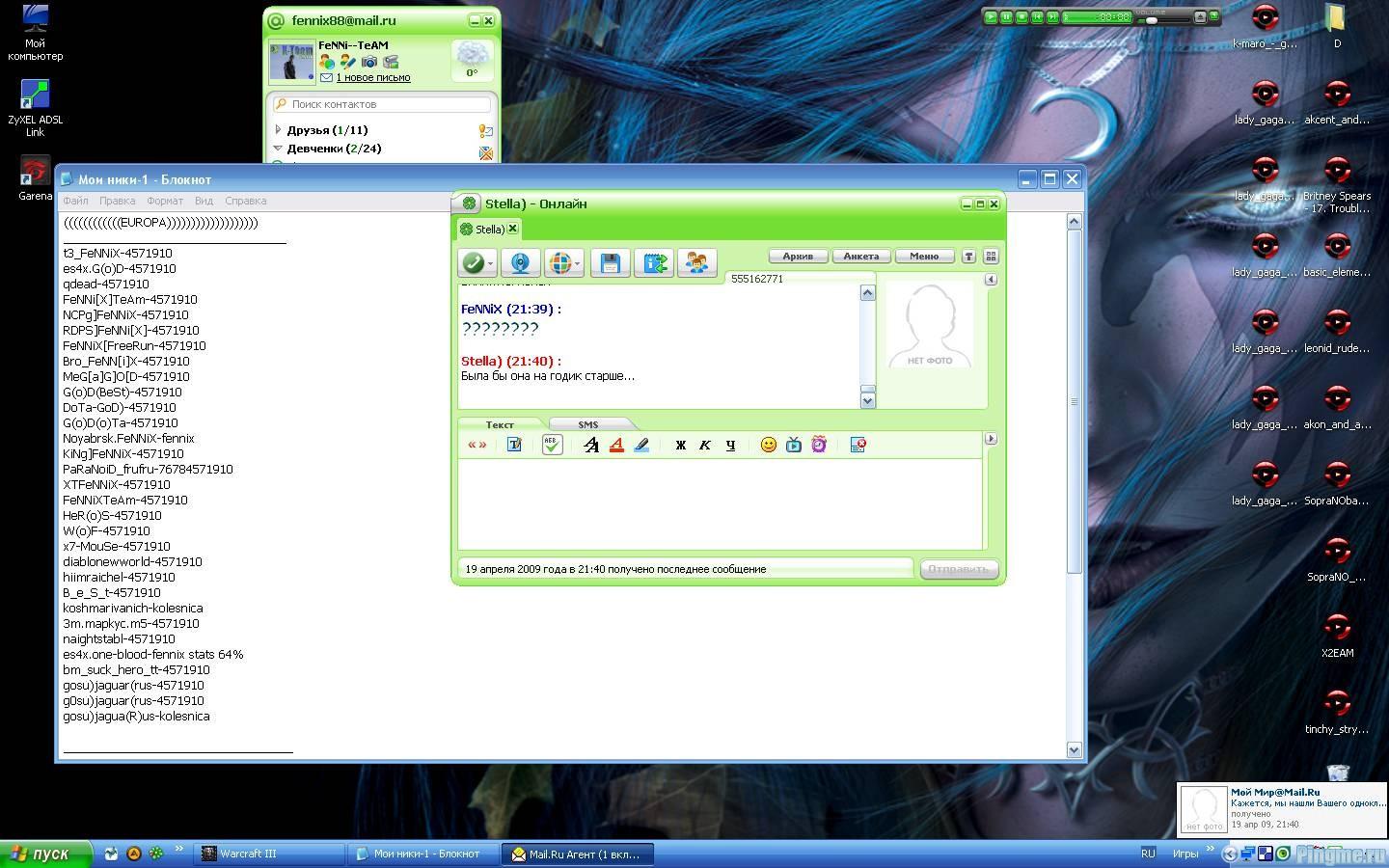The width and height of the screenshot is (1389, 868).
Task: Click the video camera icon in Agent
Action: click(391, 62)
